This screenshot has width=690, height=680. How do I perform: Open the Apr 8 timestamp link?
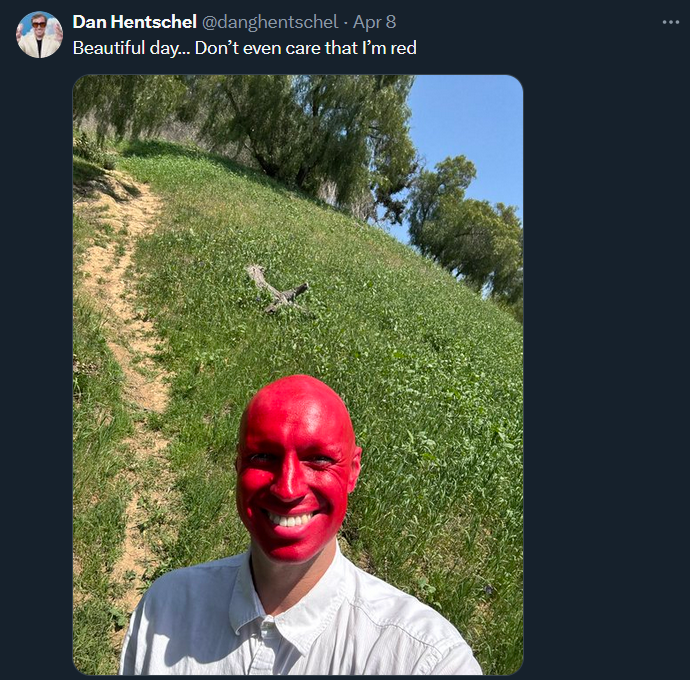[x=374, y=22]
